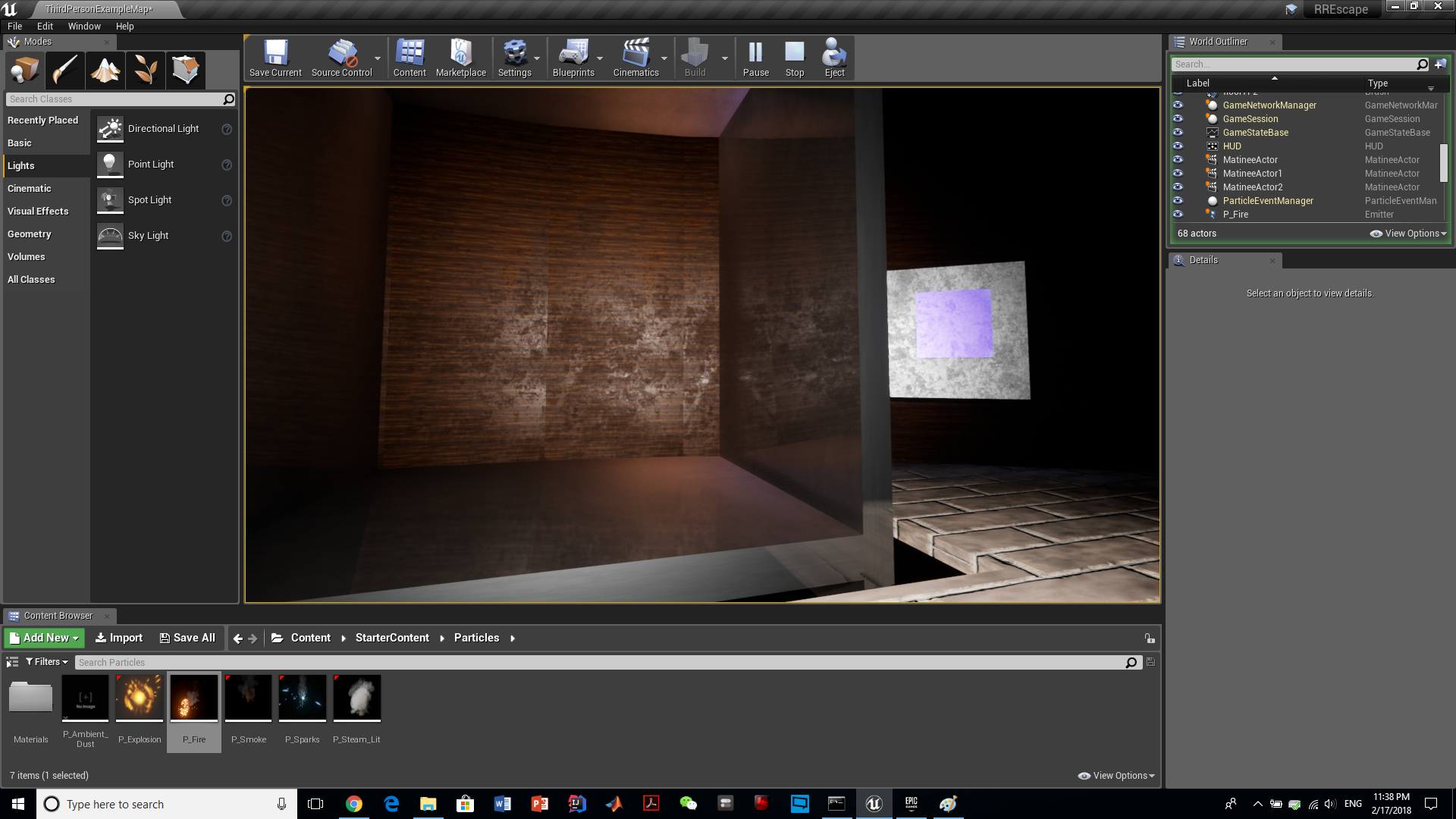Hide the HUD actor in outliner

pyautogui.click(x=1178, y=146)
